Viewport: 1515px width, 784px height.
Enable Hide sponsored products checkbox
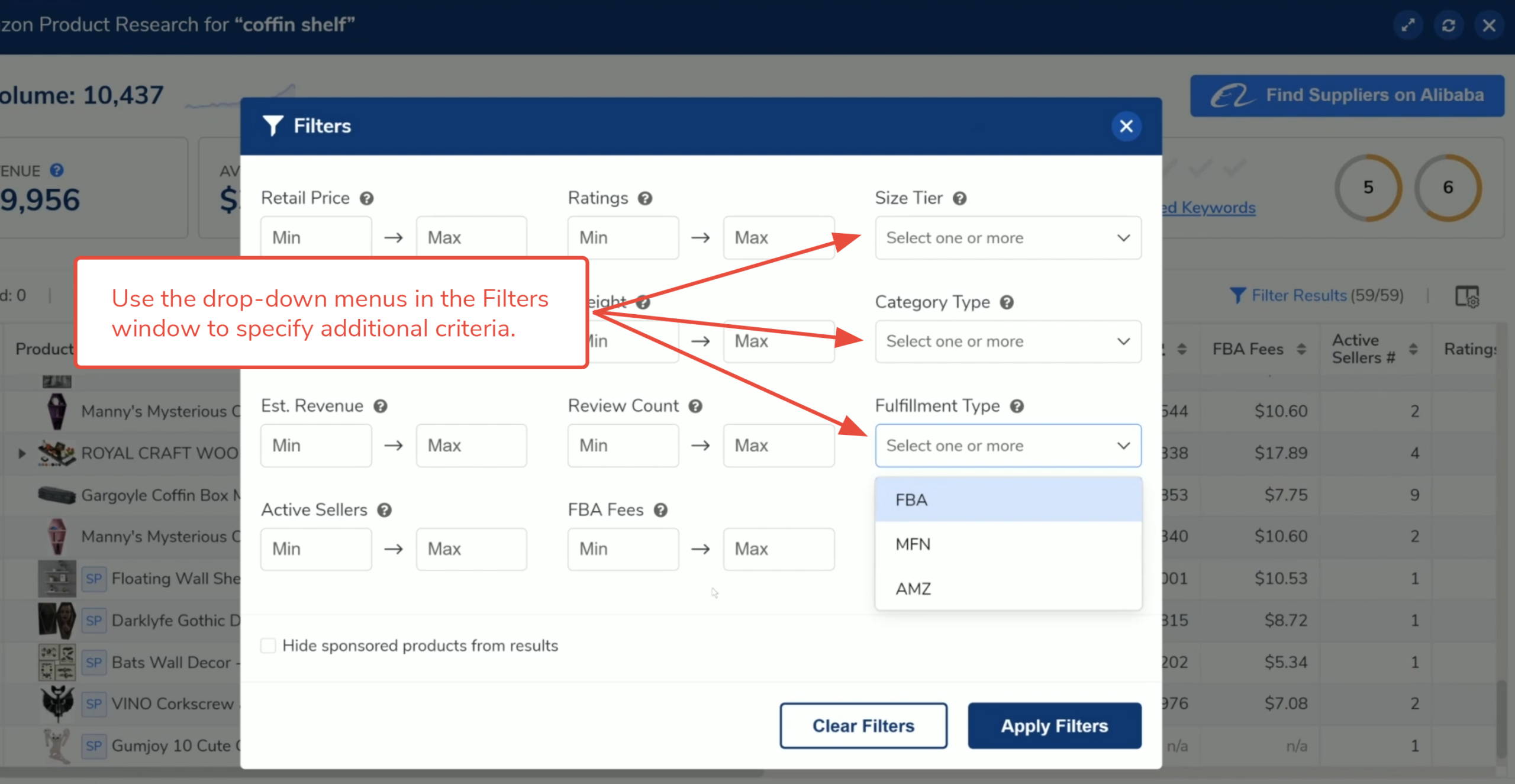268,646
